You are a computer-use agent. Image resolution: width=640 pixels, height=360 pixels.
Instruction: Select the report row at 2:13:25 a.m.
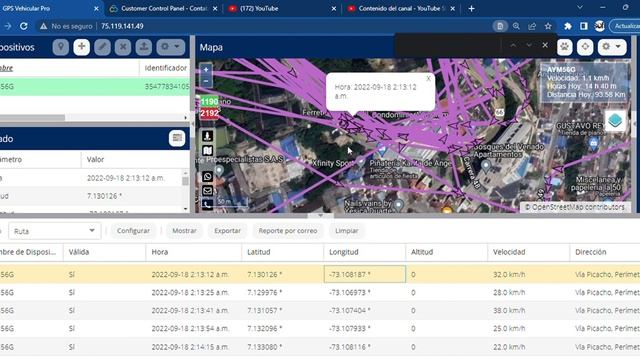click(x=320, y=293)
